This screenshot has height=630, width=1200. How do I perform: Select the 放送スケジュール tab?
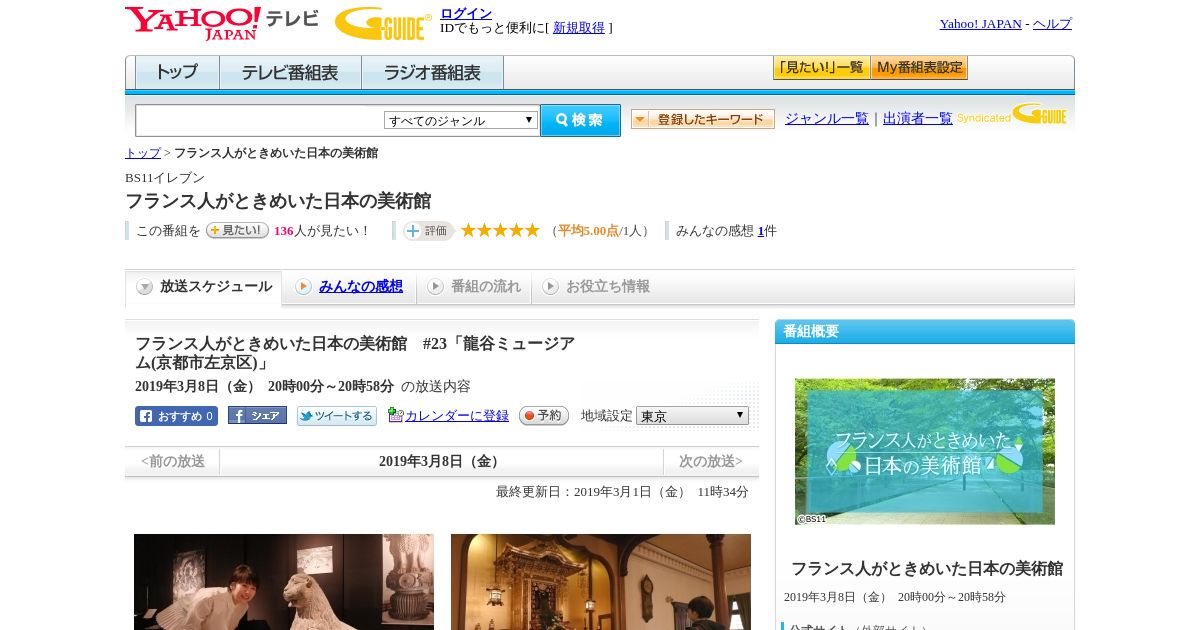click(x=203, y=287)
